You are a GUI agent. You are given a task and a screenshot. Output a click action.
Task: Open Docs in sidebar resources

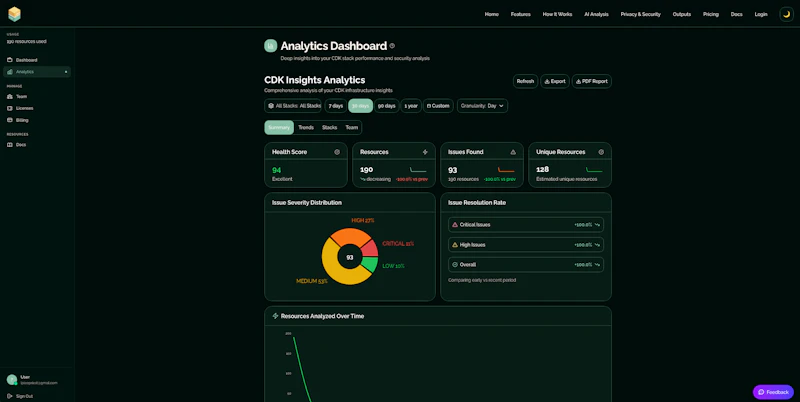tap(37, 145)
